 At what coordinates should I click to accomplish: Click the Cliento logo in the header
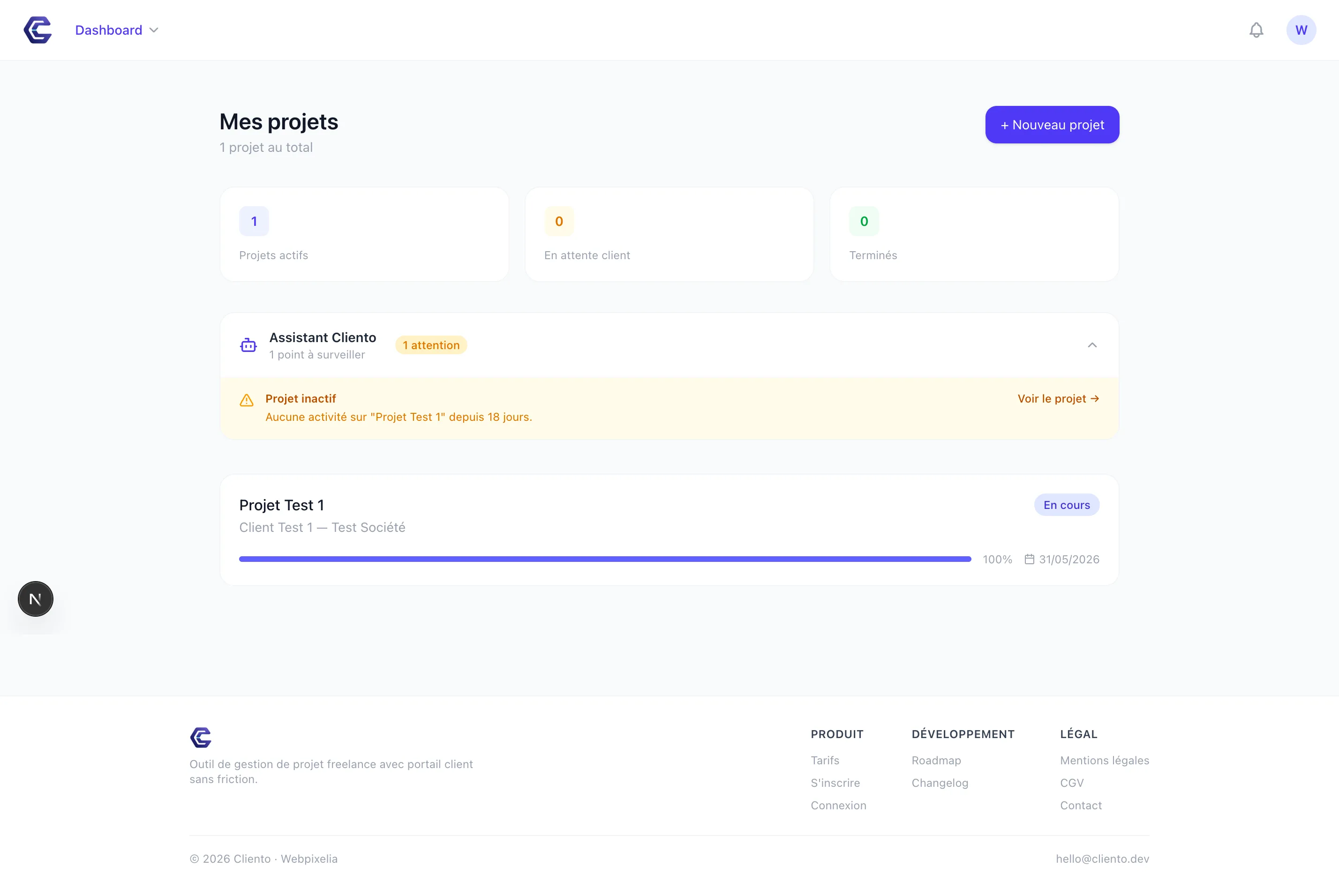point(37,30)
